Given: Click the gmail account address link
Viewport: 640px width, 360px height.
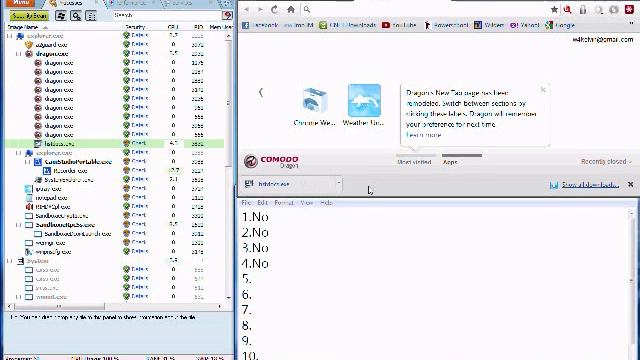Looking at the screenshot, I should [x=602, y=40].
